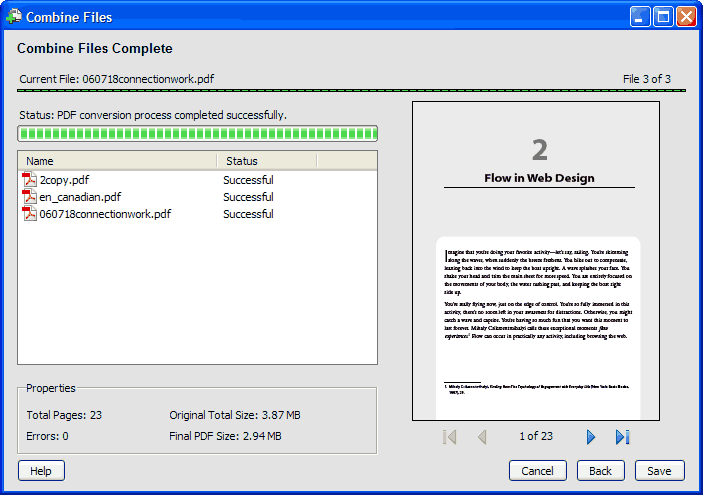Click Successful status of 060718connectionwork.pdf

[248, 214]
